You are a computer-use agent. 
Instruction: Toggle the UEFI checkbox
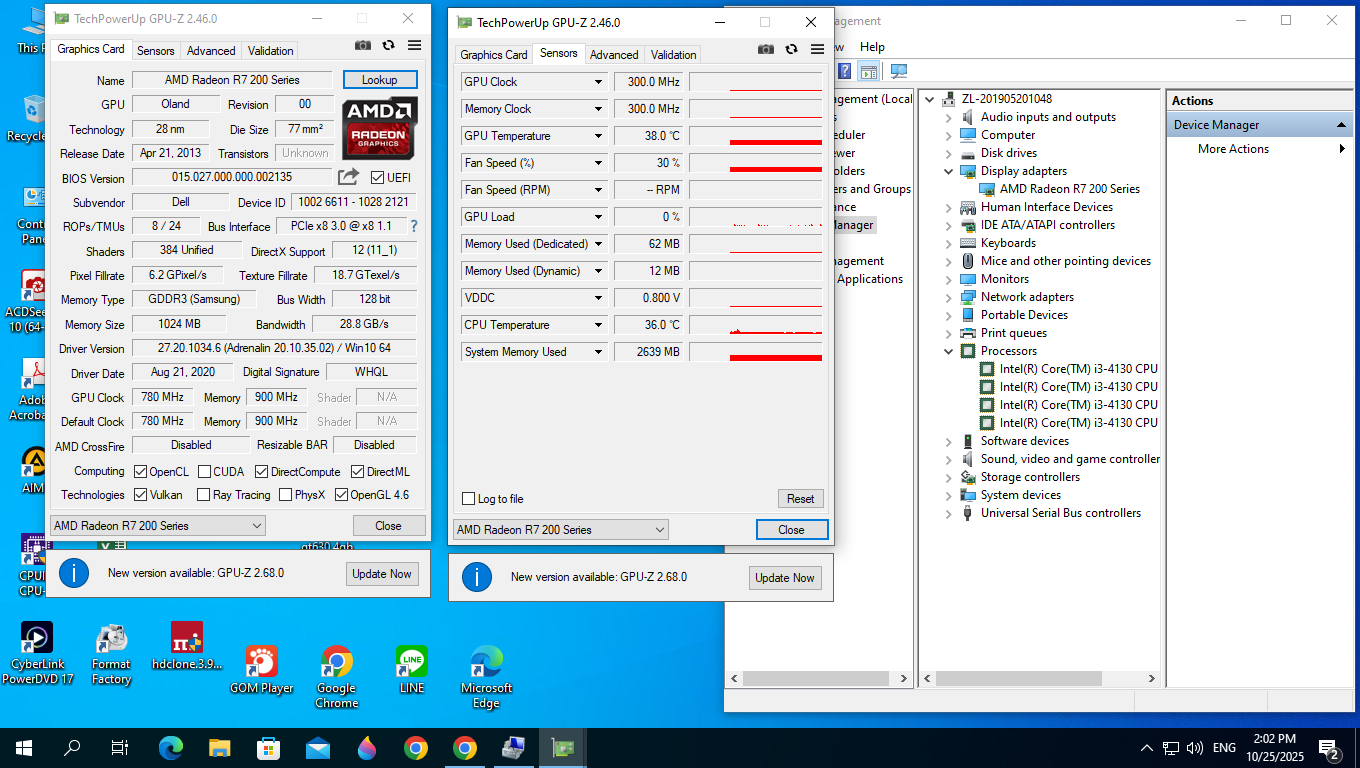coord(377,178)
